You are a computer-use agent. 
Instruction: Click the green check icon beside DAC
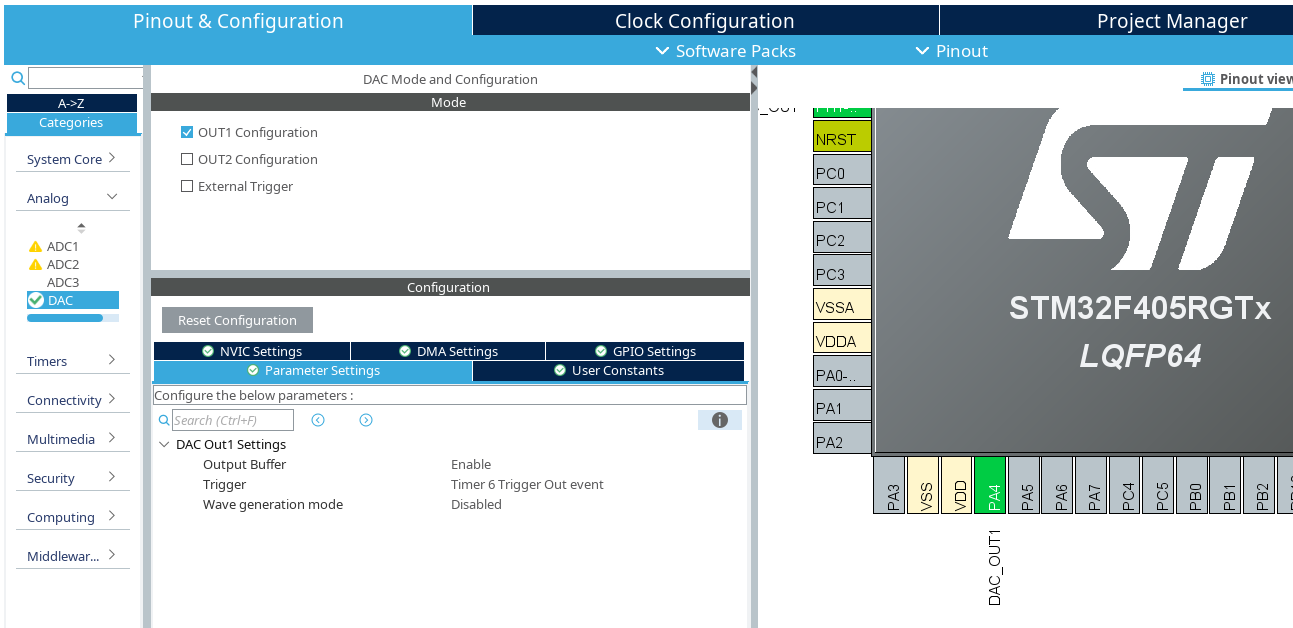(36, 300)
